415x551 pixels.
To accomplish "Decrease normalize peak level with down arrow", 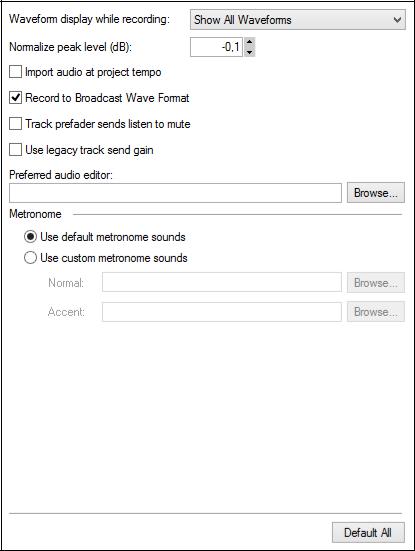I will tap(249, 52).
